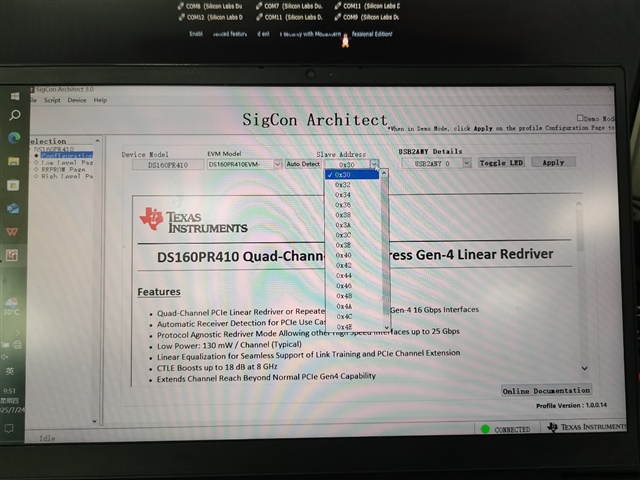Click the address list scroll-down arrow
This screenshot has width=640, height=480.
[386, 327]
